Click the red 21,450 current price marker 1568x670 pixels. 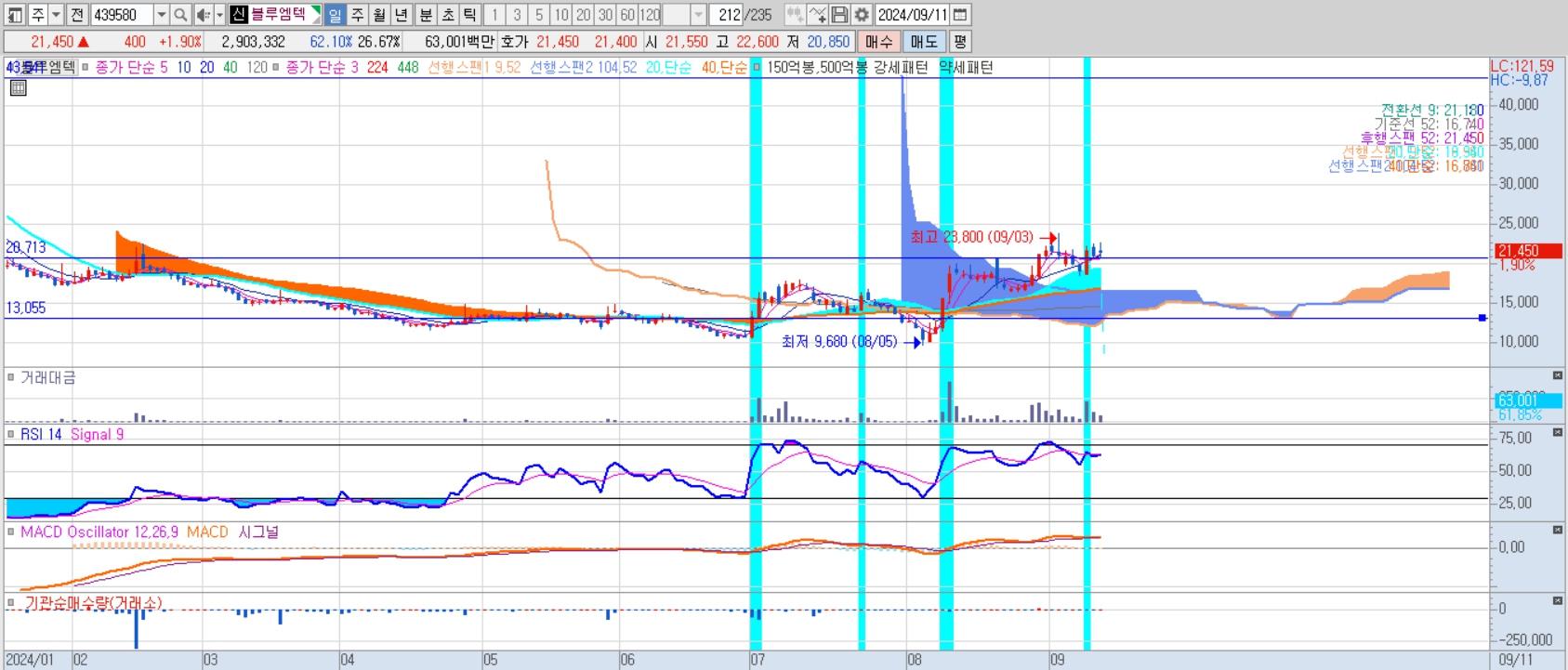point(1527,251)
